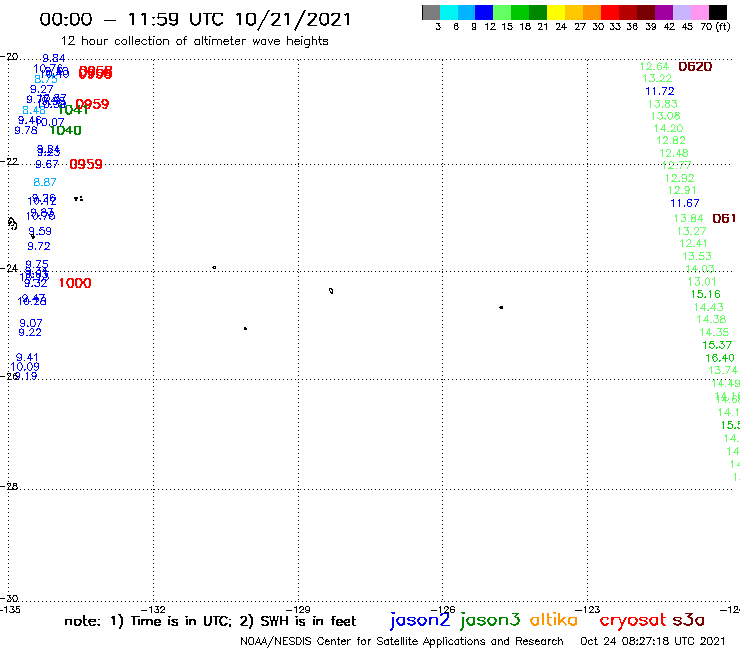
Task: Select the 10.09 wave height value
Action: (x=25, y=367)
